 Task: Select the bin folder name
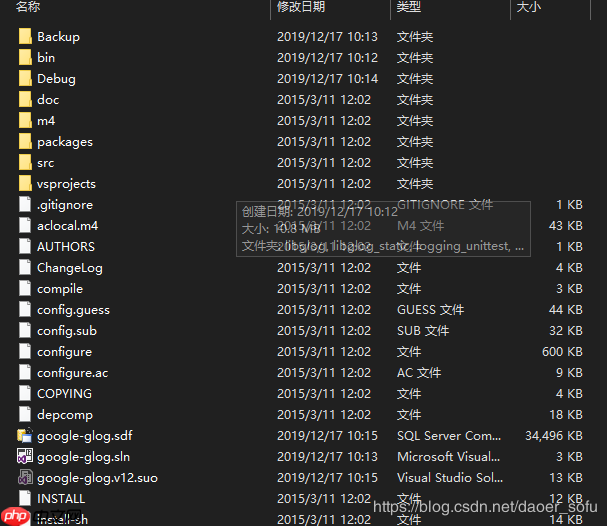(x=46, y=58)
